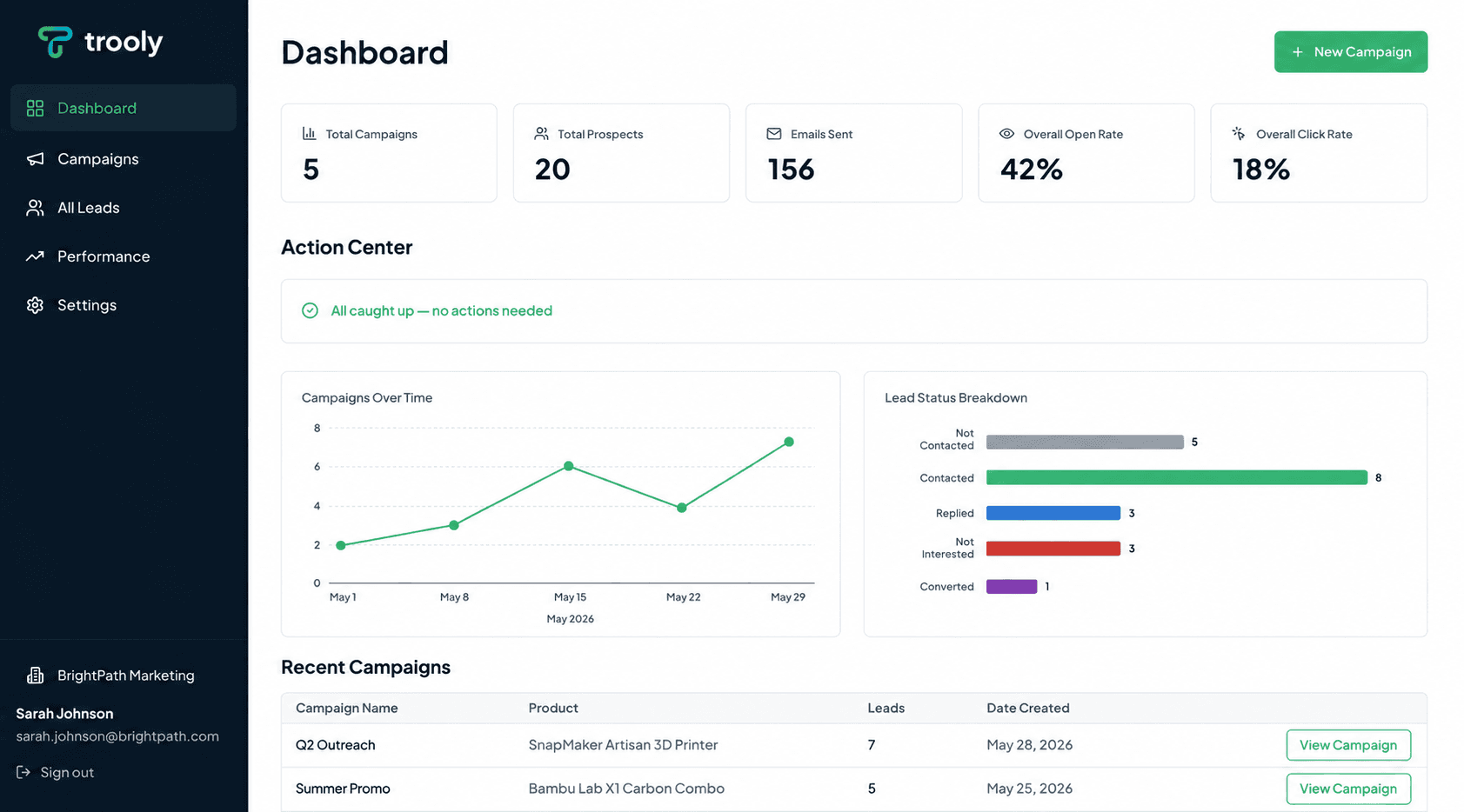Create a New Campaign
Viewport: 1464px width, 812px height.
(x=1351, y=52)
